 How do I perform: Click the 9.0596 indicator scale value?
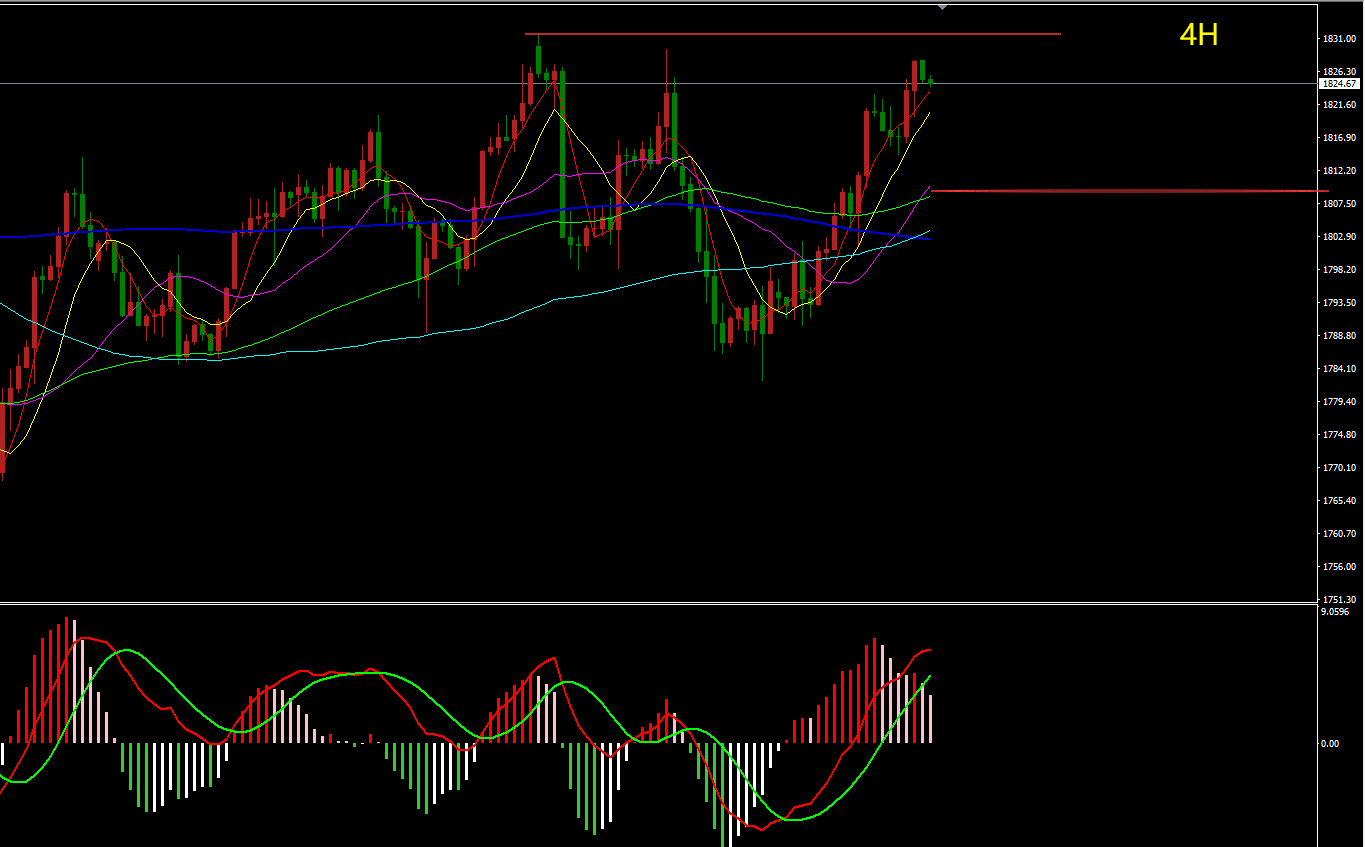(1335, 612)
